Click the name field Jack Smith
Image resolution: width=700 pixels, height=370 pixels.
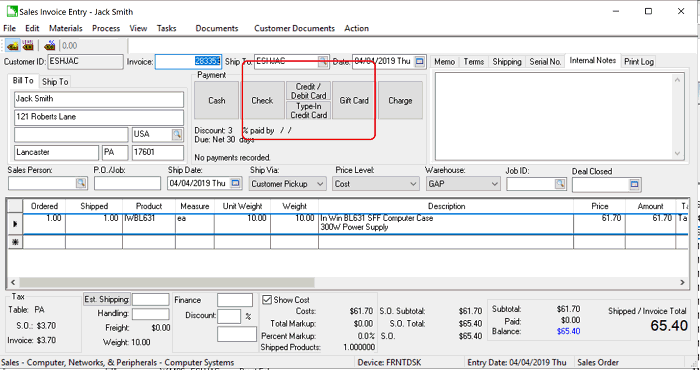99,99
